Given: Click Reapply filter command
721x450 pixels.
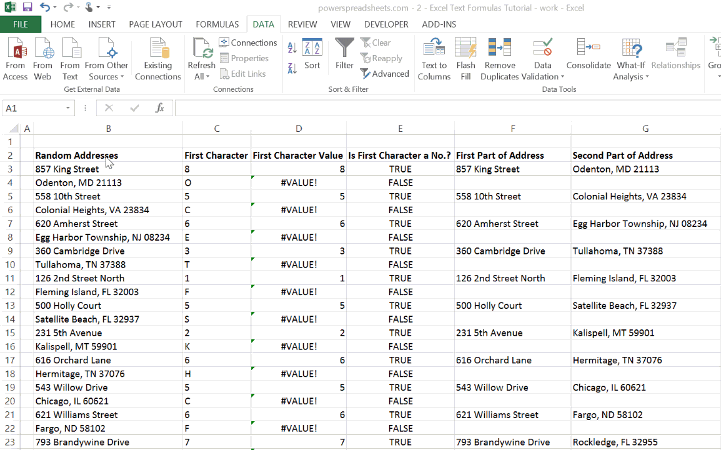Looking at the screenshot, I should (381, 58).
